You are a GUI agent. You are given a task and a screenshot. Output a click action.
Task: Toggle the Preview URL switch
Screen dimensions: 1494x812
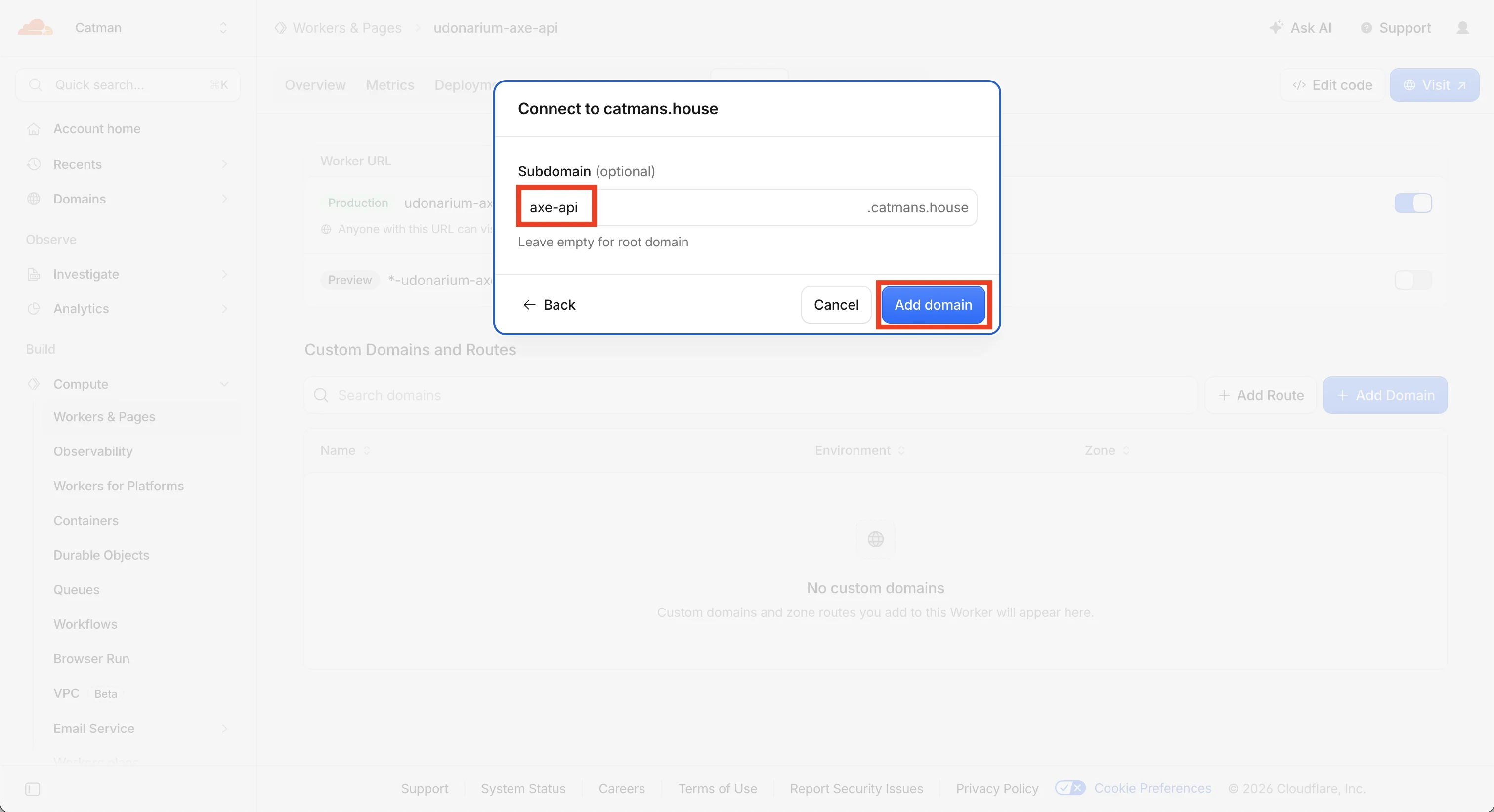point(1413,280)
